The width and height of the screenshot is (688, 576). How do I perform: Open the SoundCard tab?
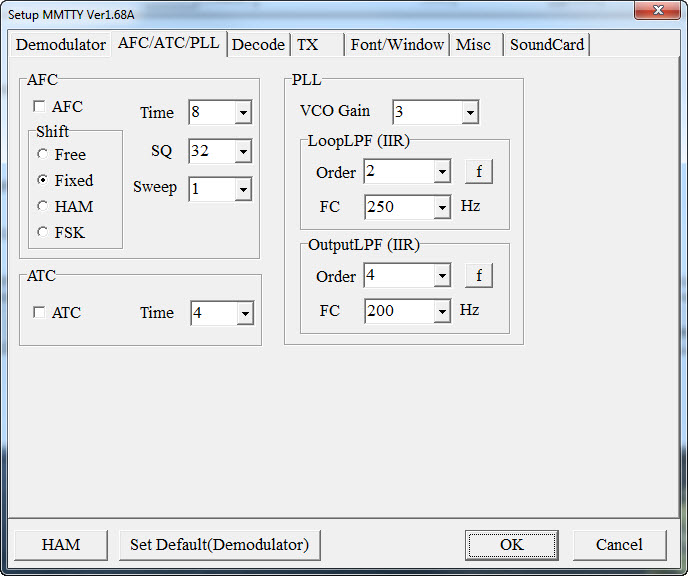(x=546, y=44)
